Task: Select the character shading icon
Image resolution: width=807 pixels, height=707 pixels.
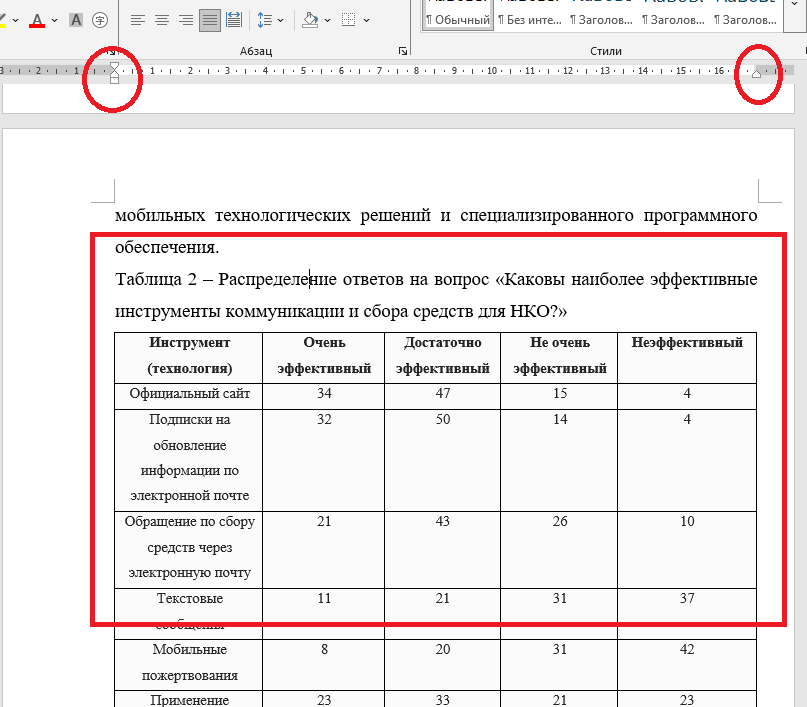Action: click(x=76, y=20)
